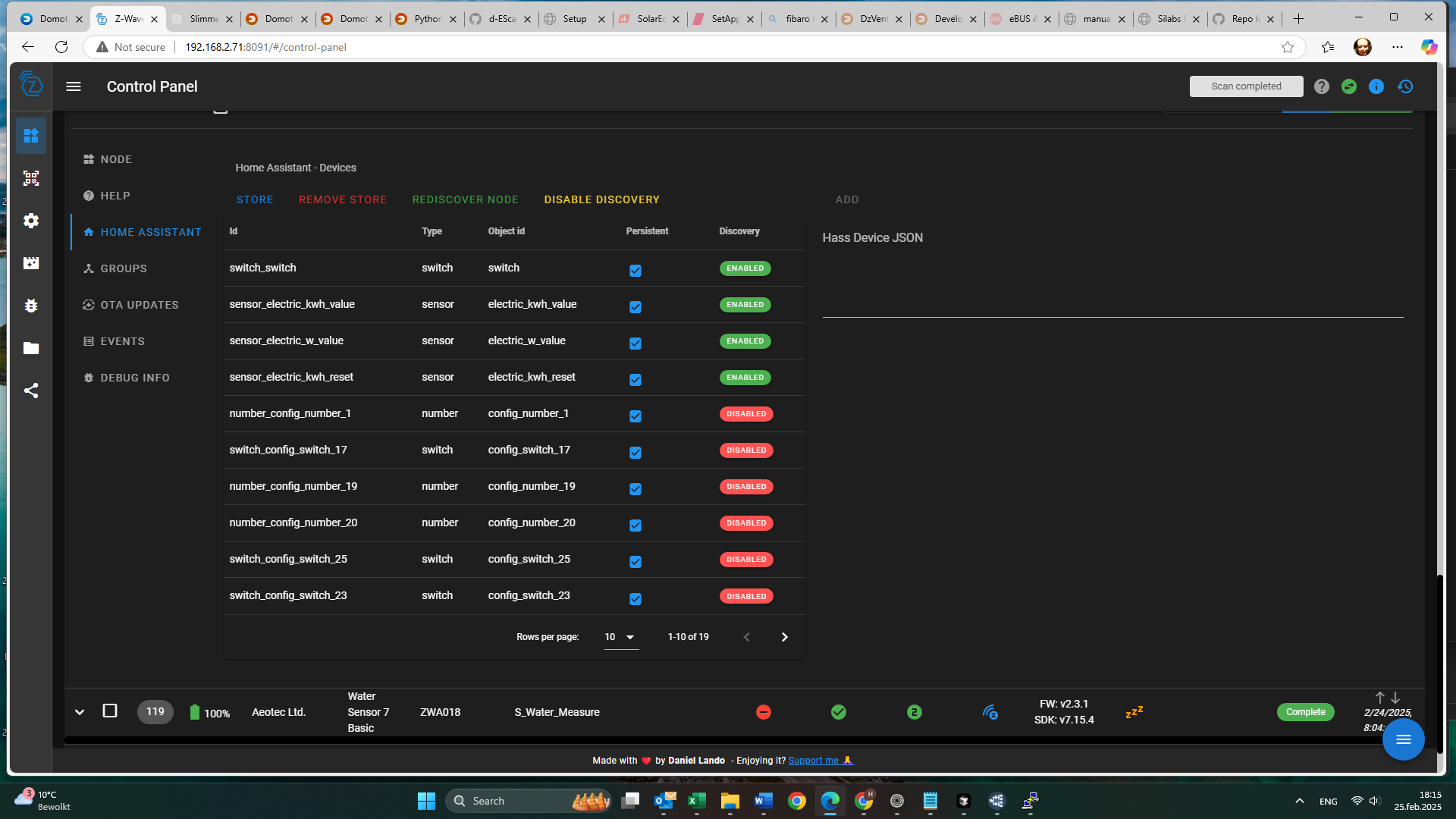The image size is (1456, 819).
Task: Click the red minus status icon for node 119
Action: [x=764, y=712]
